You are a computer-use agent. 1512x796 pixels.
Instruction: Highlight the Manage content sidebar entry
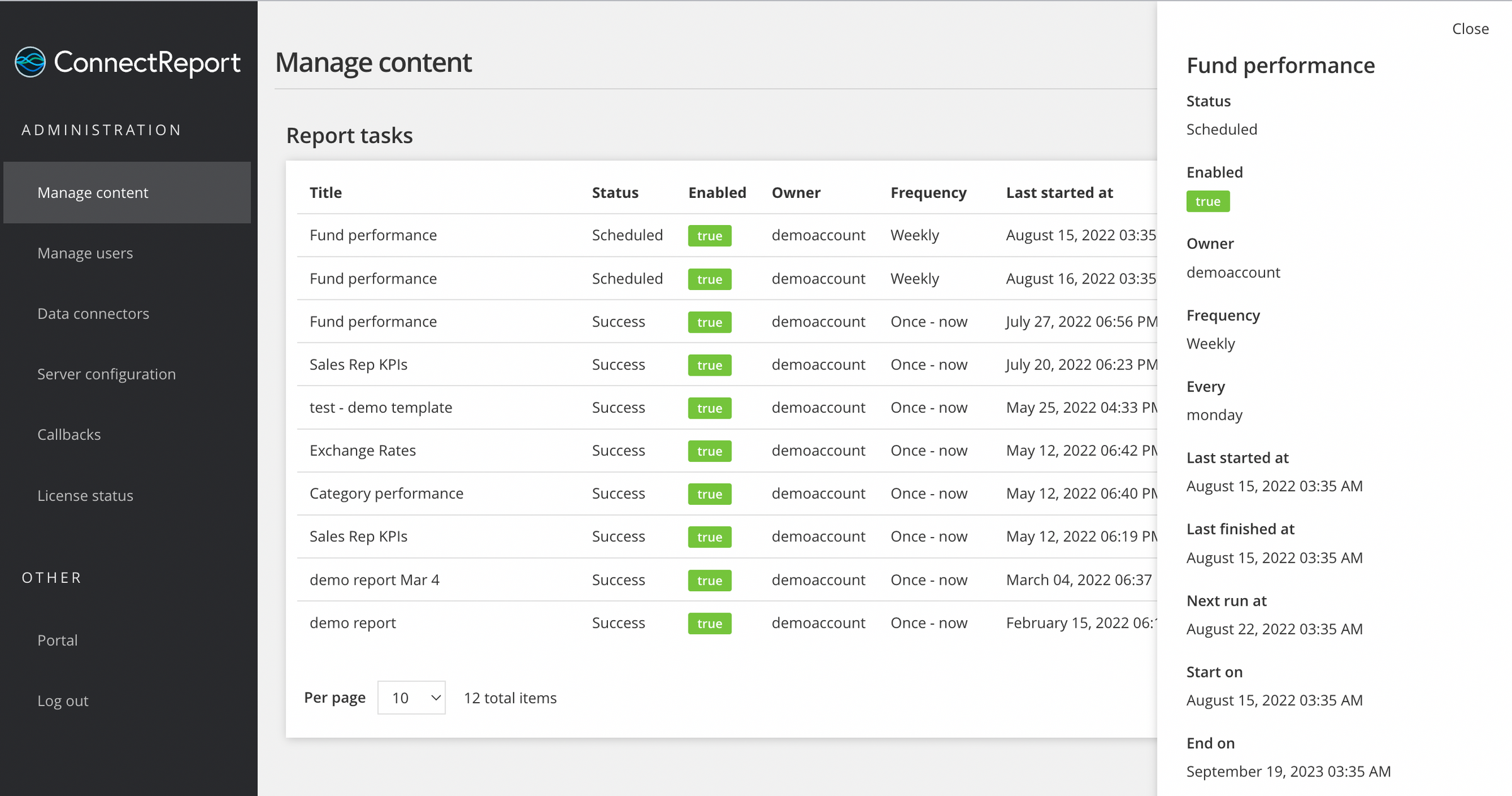[93, 192]
